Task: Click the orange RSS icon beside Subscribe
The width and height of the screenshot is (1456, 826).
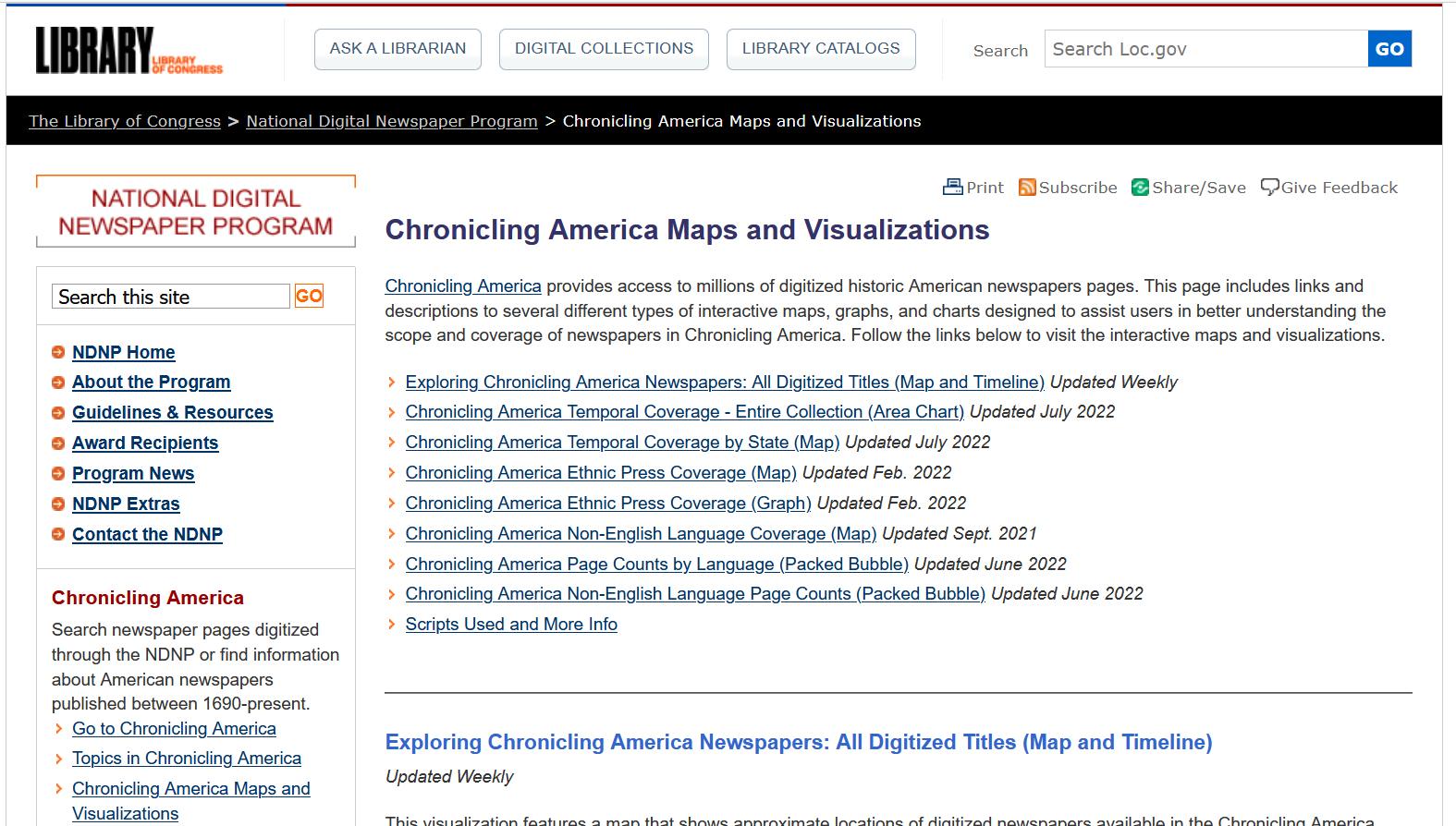Action: 1027,188
